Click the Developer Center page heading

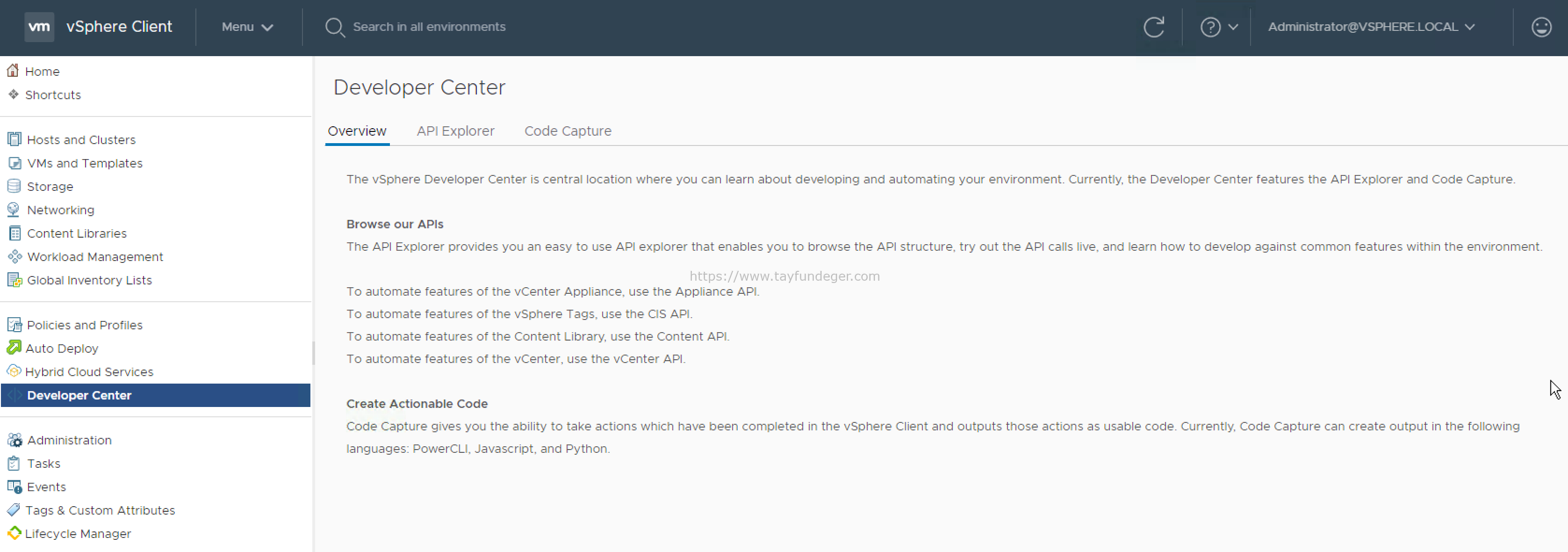pos(419,87)
